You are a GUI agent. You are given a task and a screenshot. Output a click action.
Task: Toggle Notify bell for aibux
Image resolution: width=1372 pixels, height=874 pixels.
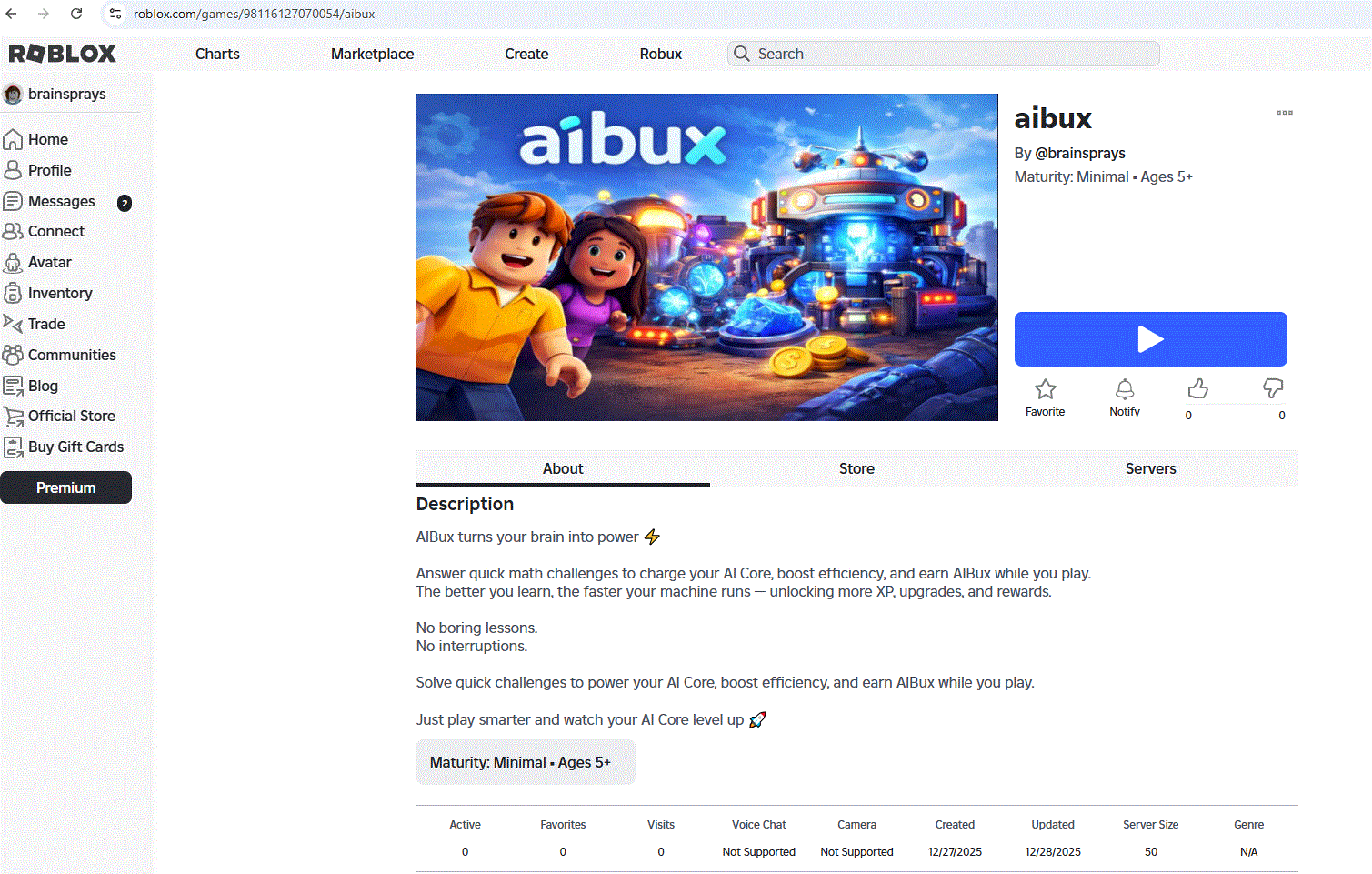[1125, 389]
